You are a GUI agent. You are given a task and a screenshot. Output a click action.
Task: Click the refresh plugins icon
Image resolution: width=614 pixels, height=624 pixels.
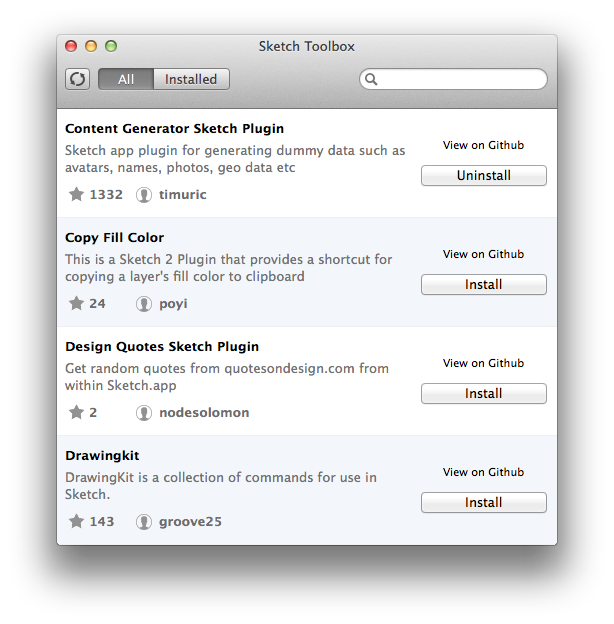pyautogui.click(x=77, y=79)
